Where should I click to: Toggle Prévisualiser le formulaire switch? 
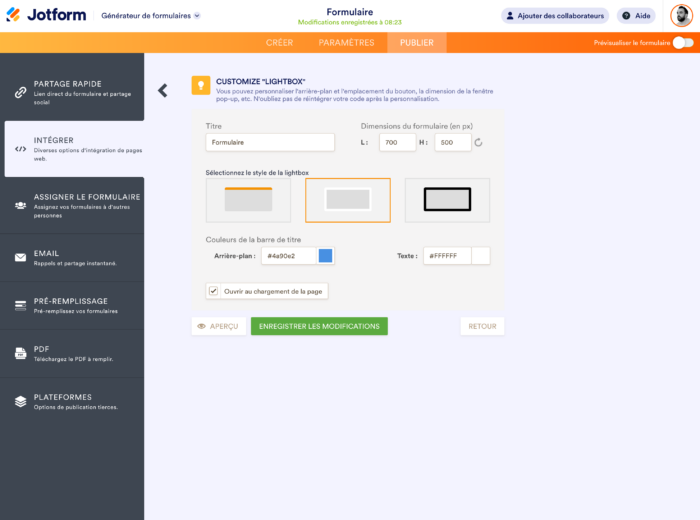tap(683, 43)
